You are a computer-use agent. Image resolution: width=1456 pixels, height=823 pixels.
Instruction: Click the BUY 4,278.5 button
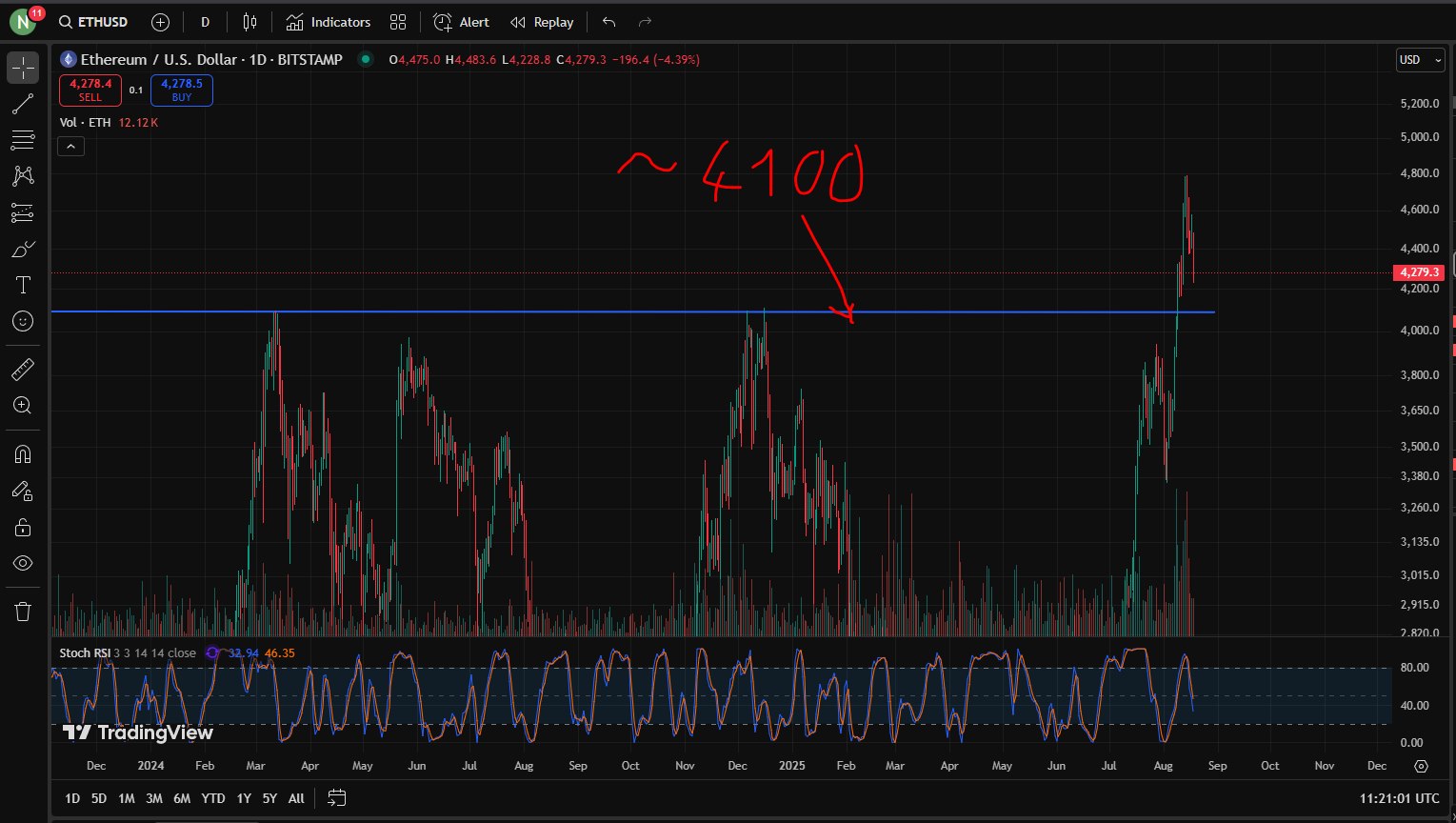[182, 90]
